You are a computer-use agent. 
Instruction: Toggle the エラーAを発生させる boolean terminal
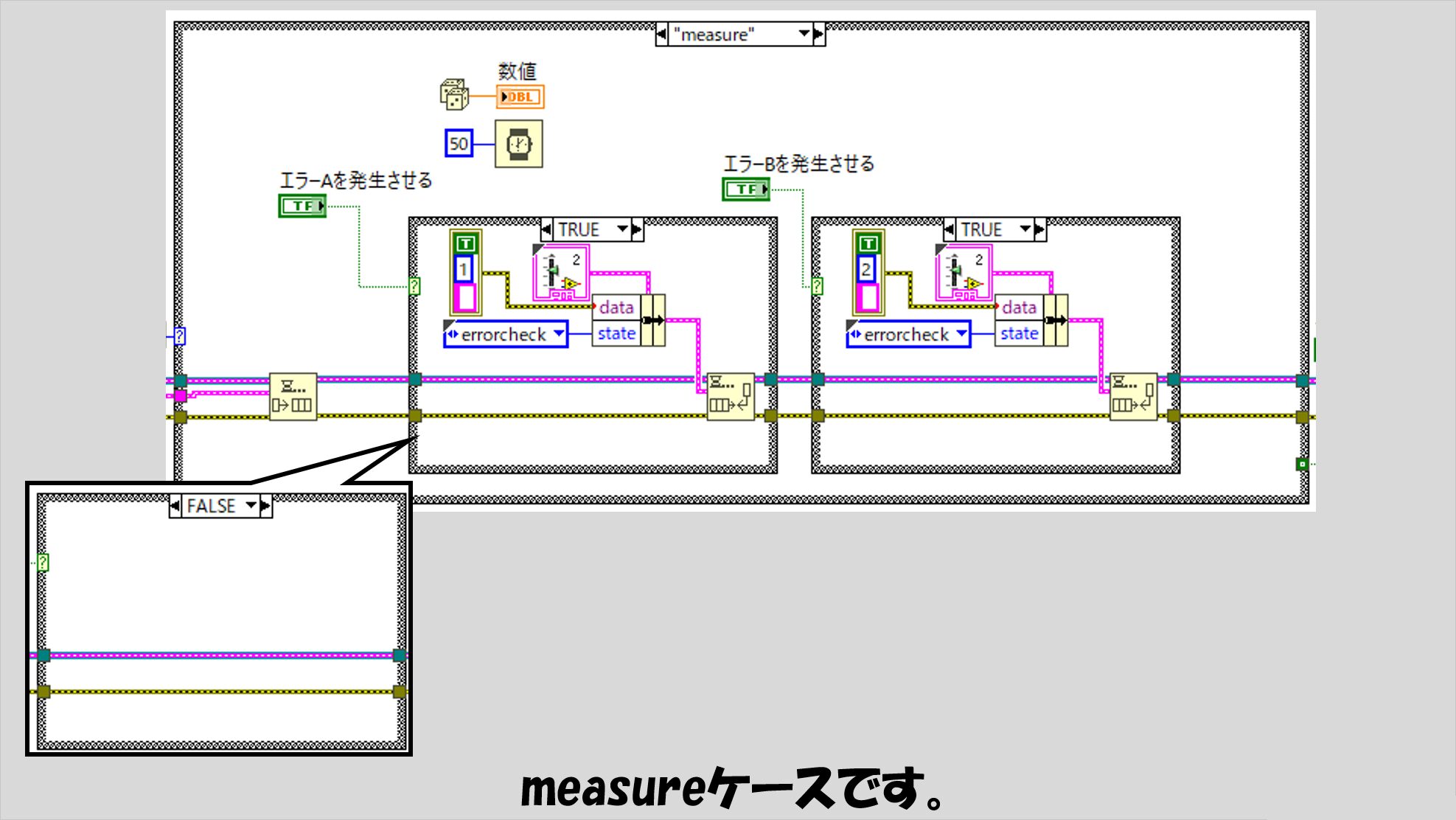pos(302,206)
